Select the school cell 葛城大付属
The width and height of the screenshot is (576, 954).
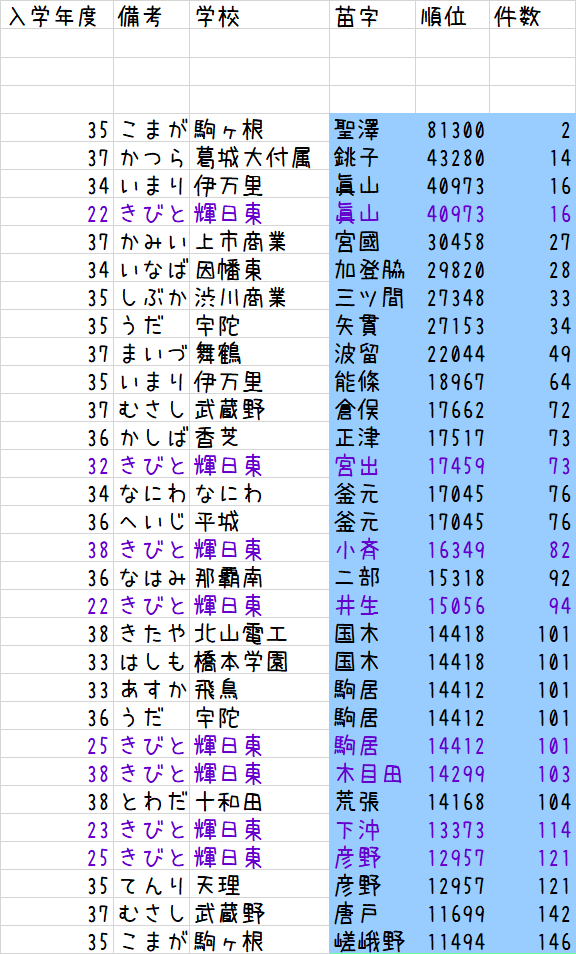[260, 156]
